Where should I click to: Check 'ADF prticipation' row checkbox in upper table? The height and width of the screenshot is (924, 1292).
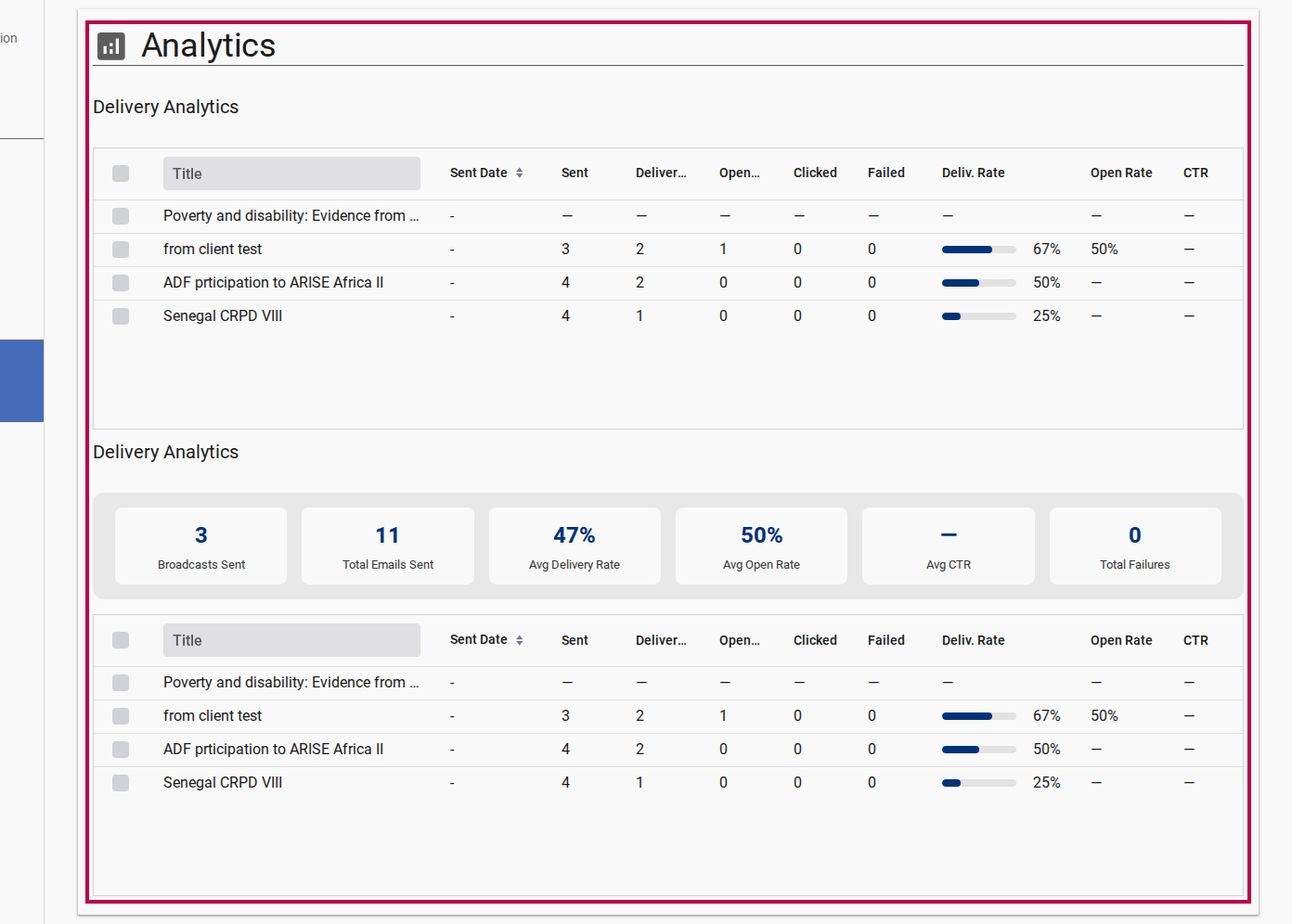tap(121, 283)
